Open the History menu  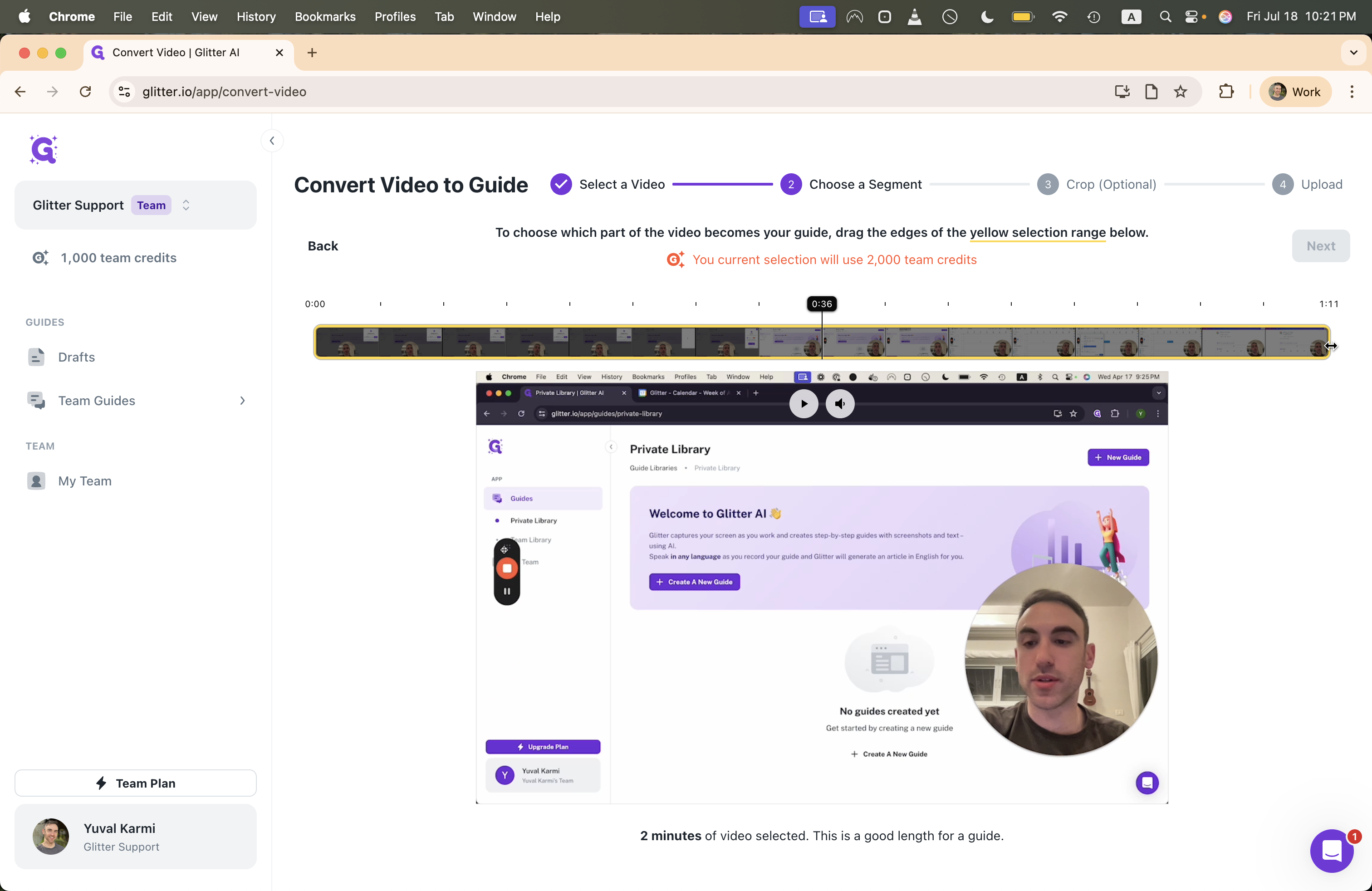(x=256, y=17)
